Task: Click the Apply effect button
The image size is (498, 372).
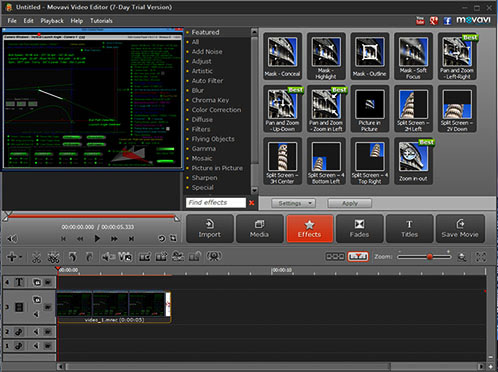Action: pyautogui.click(x=350, y=203)
